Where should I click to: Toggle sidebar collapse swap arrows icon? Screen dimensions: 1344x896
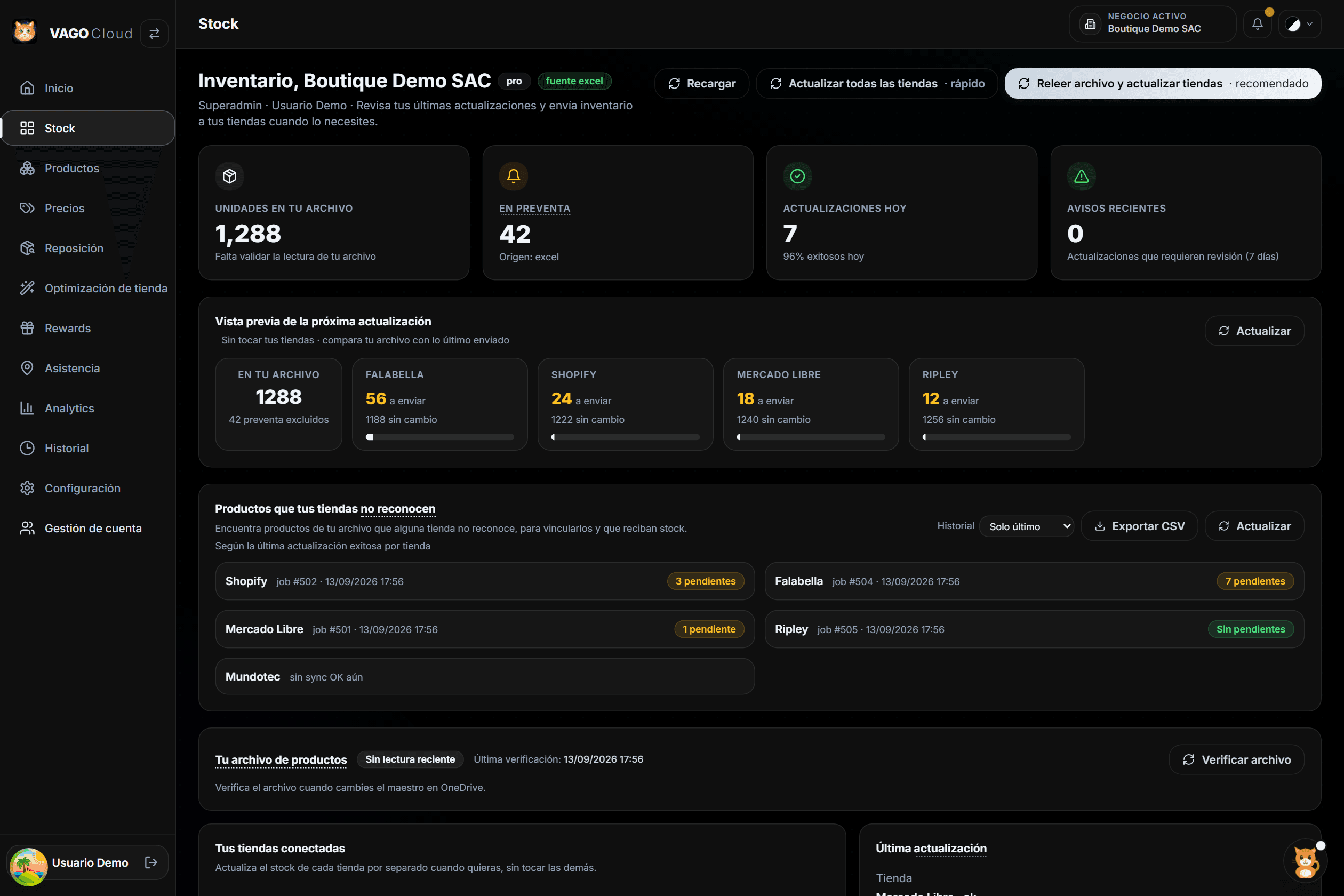[x=154, y=34]
